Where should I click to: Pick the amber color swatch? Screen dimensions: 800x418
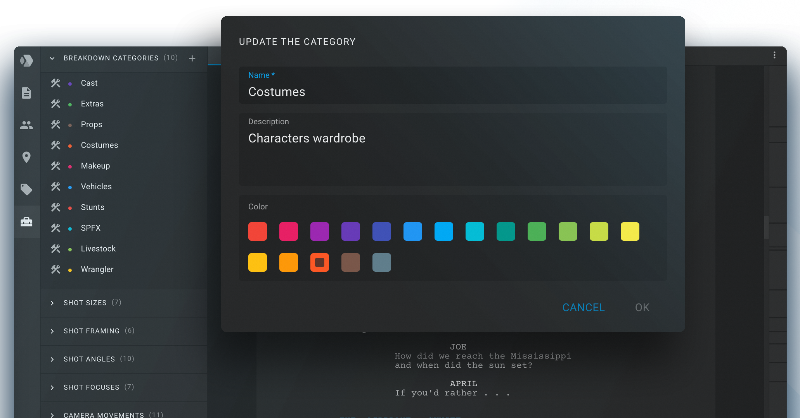(x=258, y=262)
